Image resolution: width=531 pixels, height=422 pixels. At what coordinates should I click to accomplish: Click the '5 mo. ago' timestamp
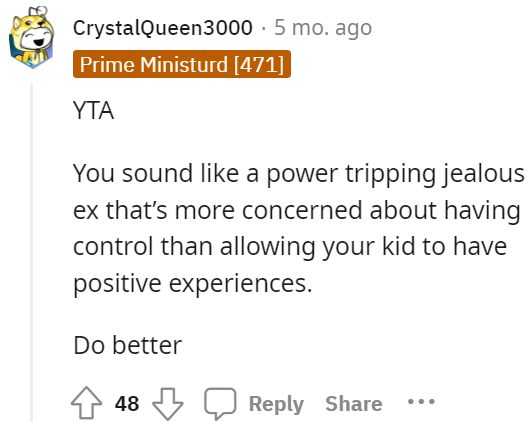coord(323,27)
